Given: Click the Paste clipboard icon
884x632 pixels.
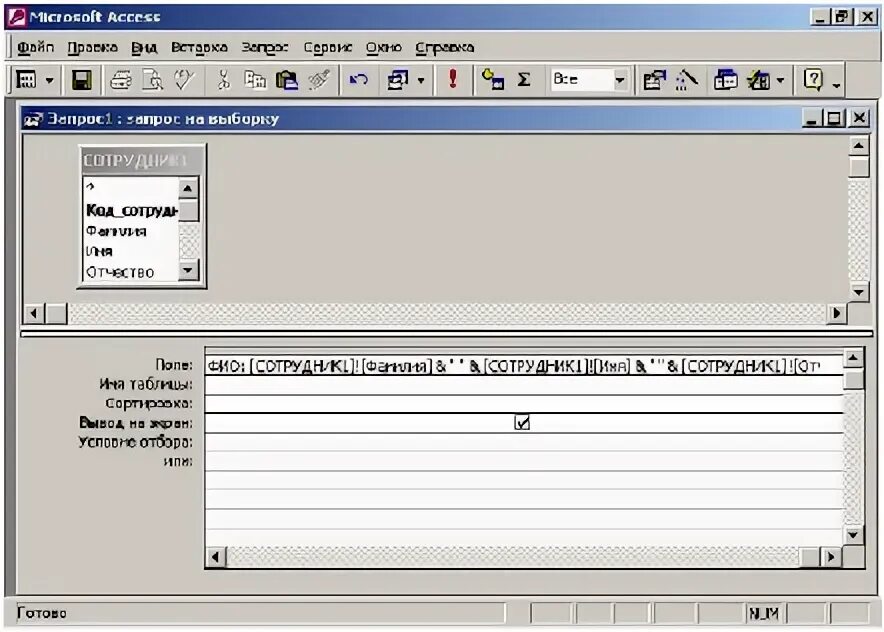Looking at the screenshot, I should [286, 80].
